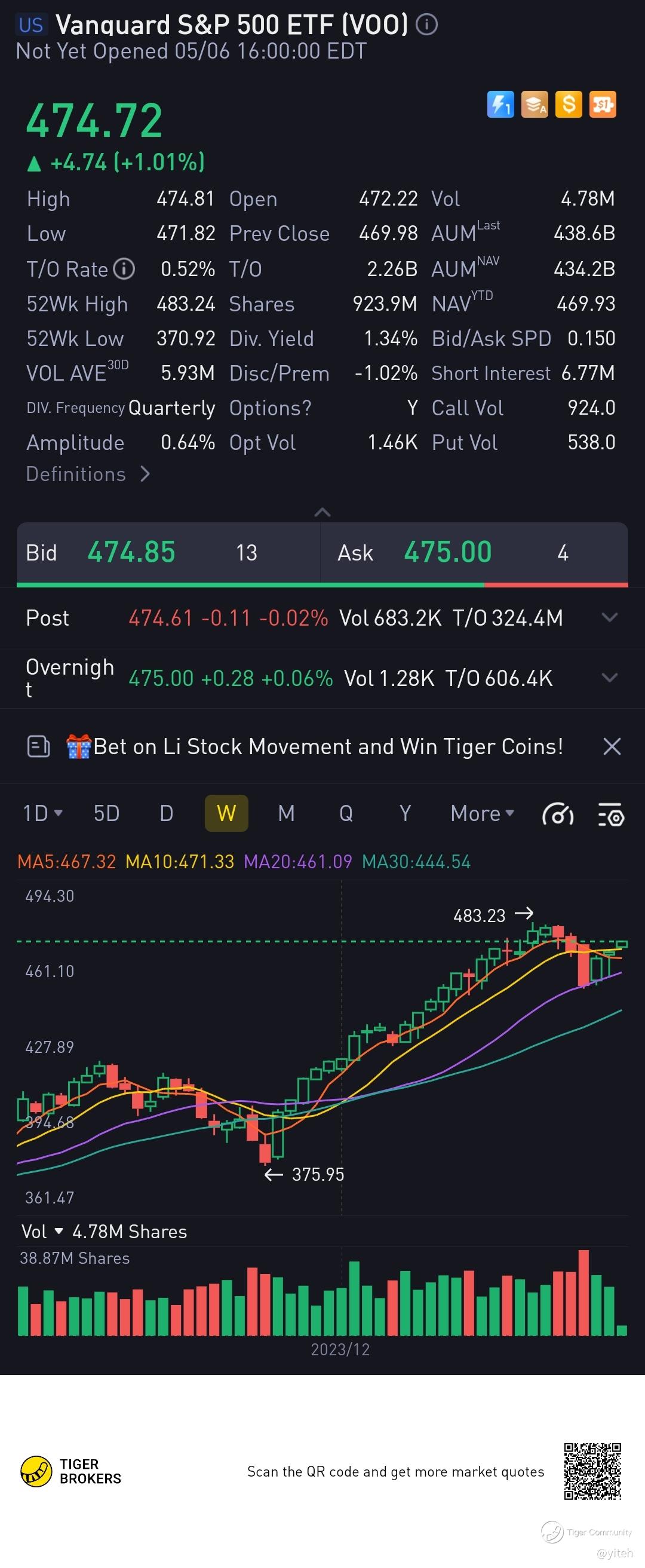Screen dimensions: 645x1568
Task: Tap the MA10:471.33 indicator label
Action: 180,861
